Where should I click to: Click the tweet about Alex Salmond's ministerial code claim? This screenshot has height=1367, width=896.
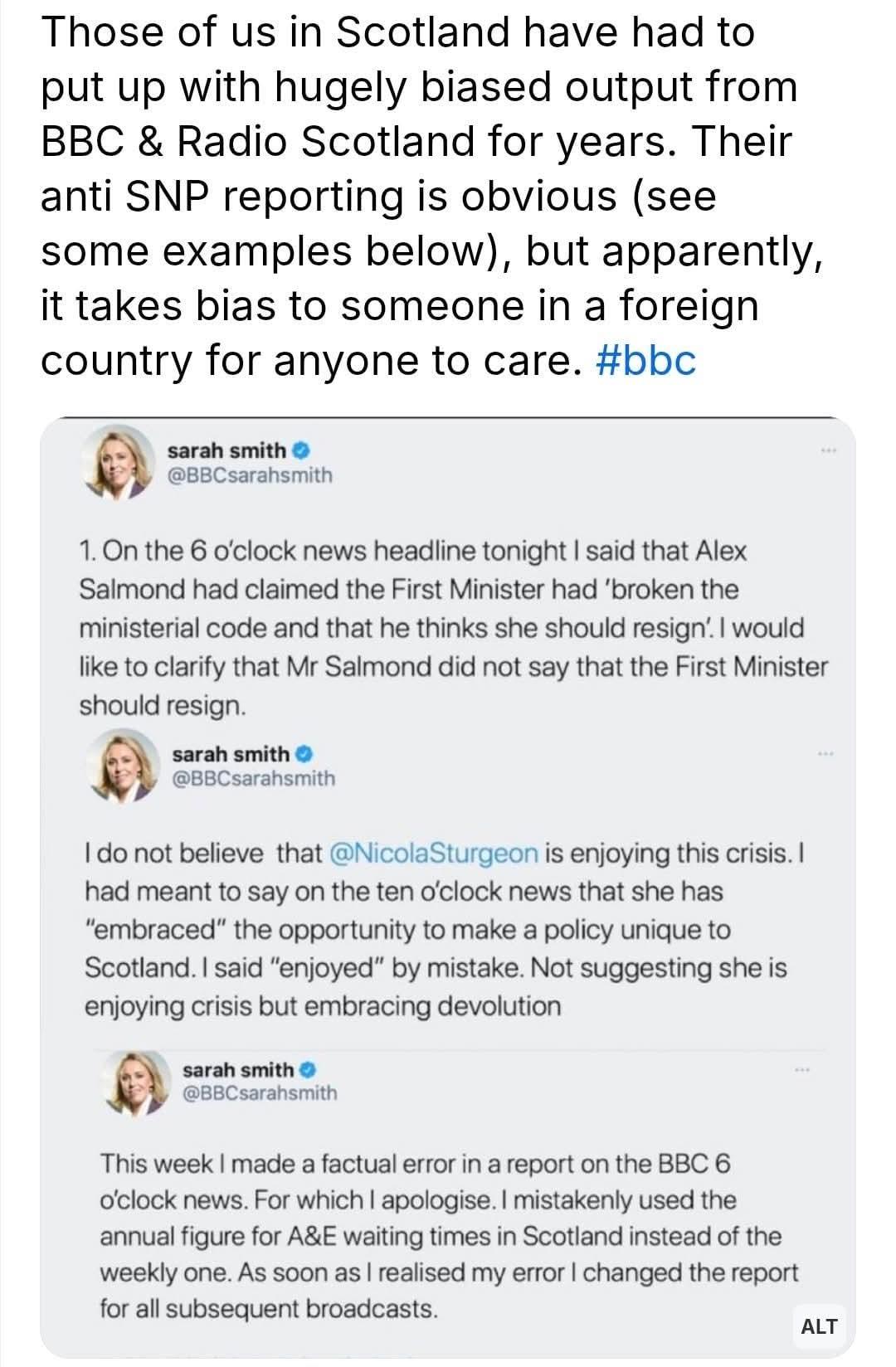(452, 628)
